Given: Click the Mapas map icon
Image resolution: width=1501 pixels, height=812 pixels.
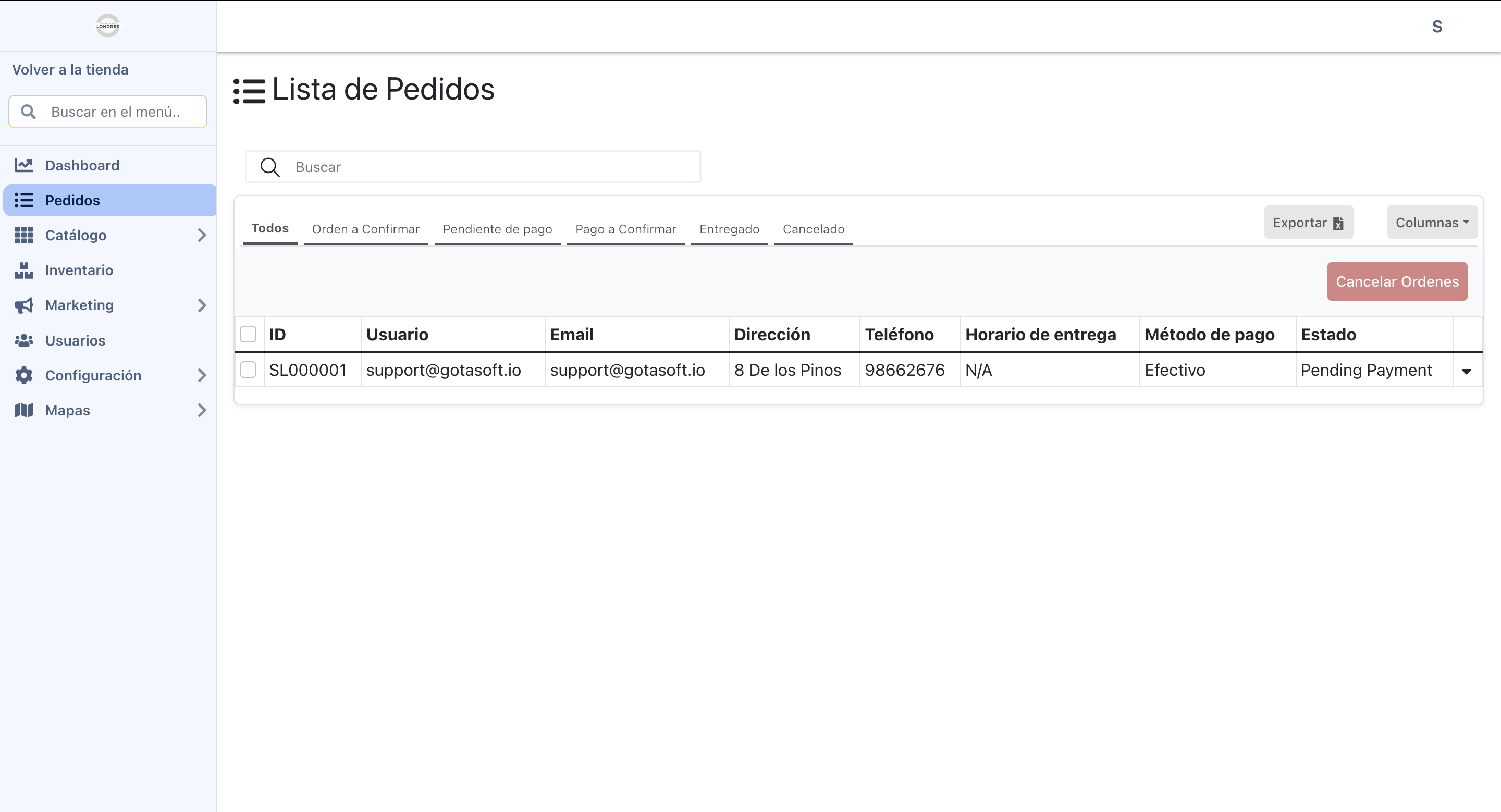Looking at the screenshot, I should 24,410.
